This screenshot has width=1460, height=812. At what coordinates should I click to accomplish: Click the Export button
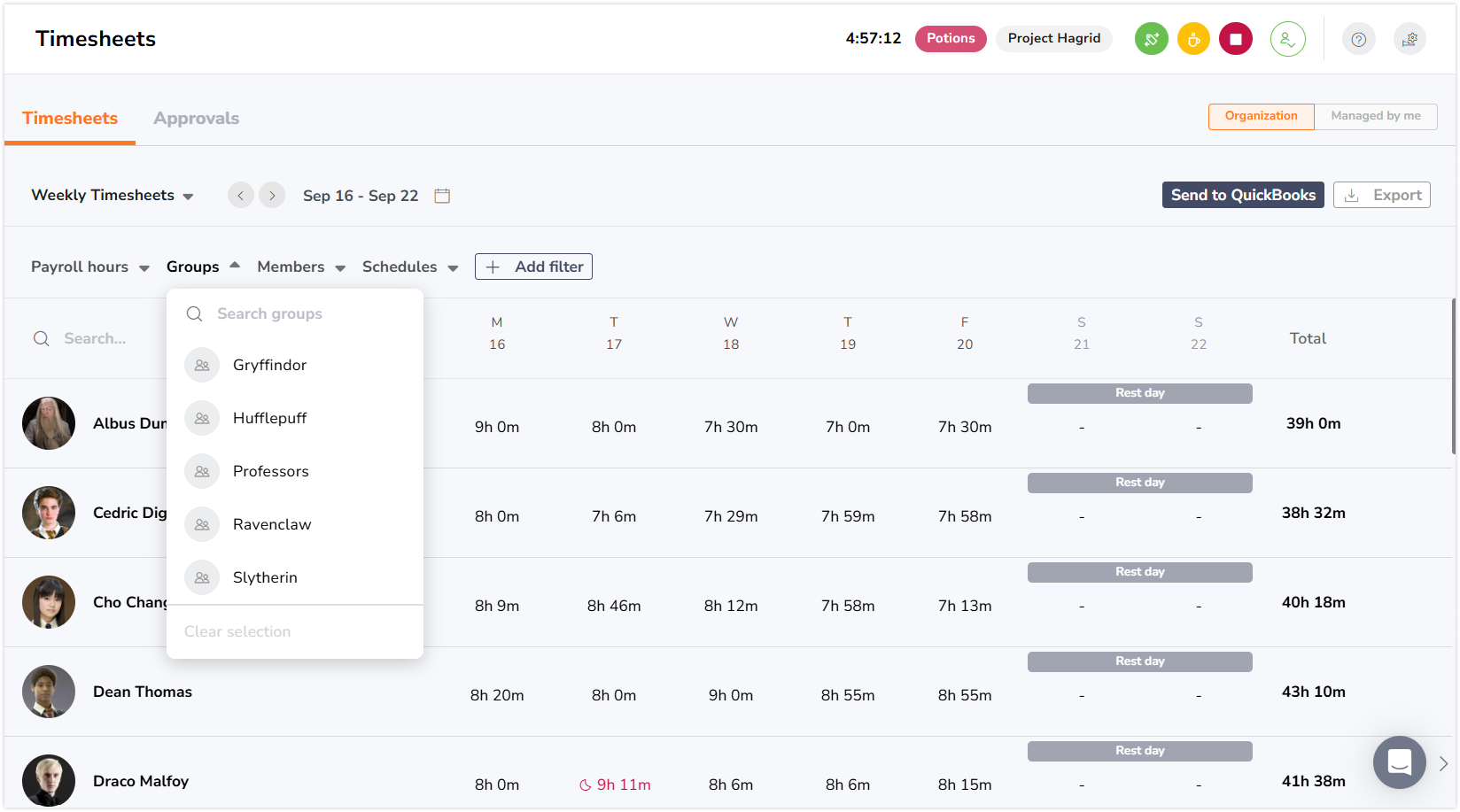click(x=1382, y=195)
